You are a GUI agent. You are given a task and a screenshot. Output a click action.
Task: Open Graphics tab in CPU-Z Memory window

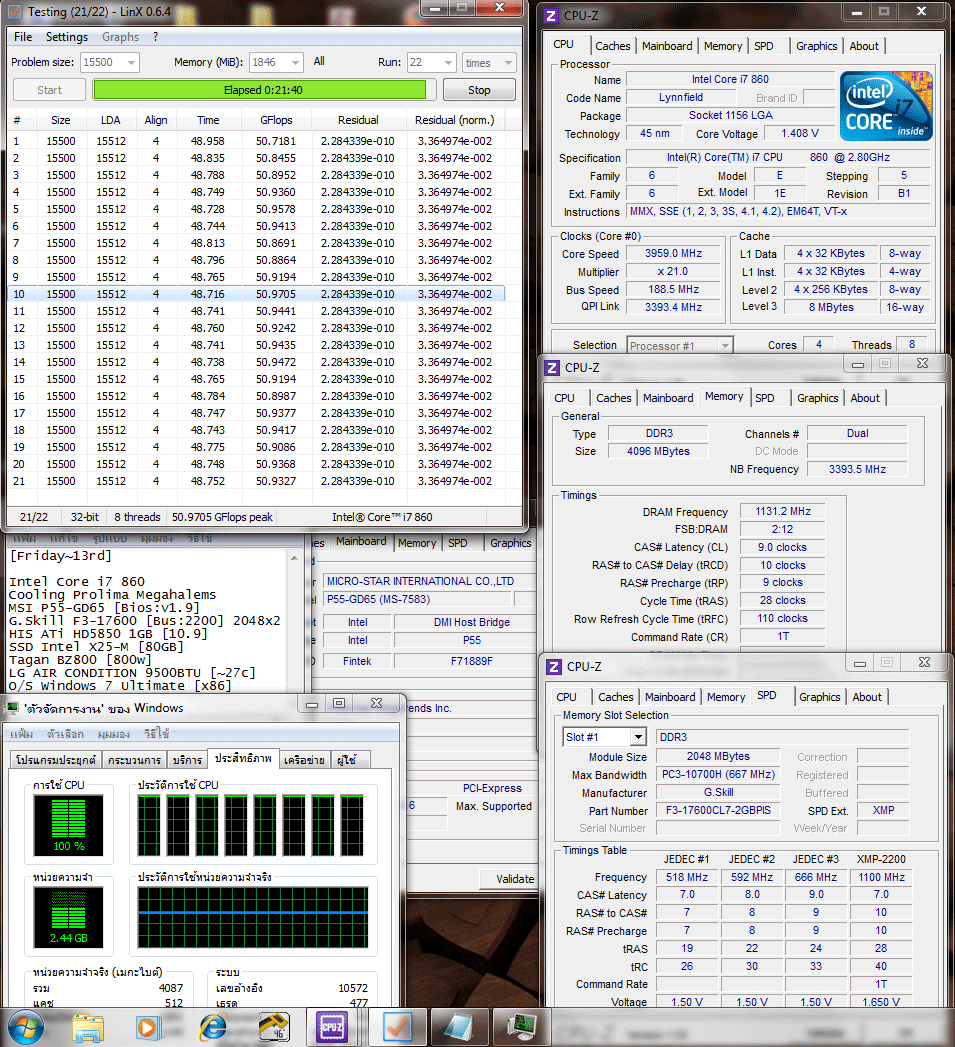[817, 398]
